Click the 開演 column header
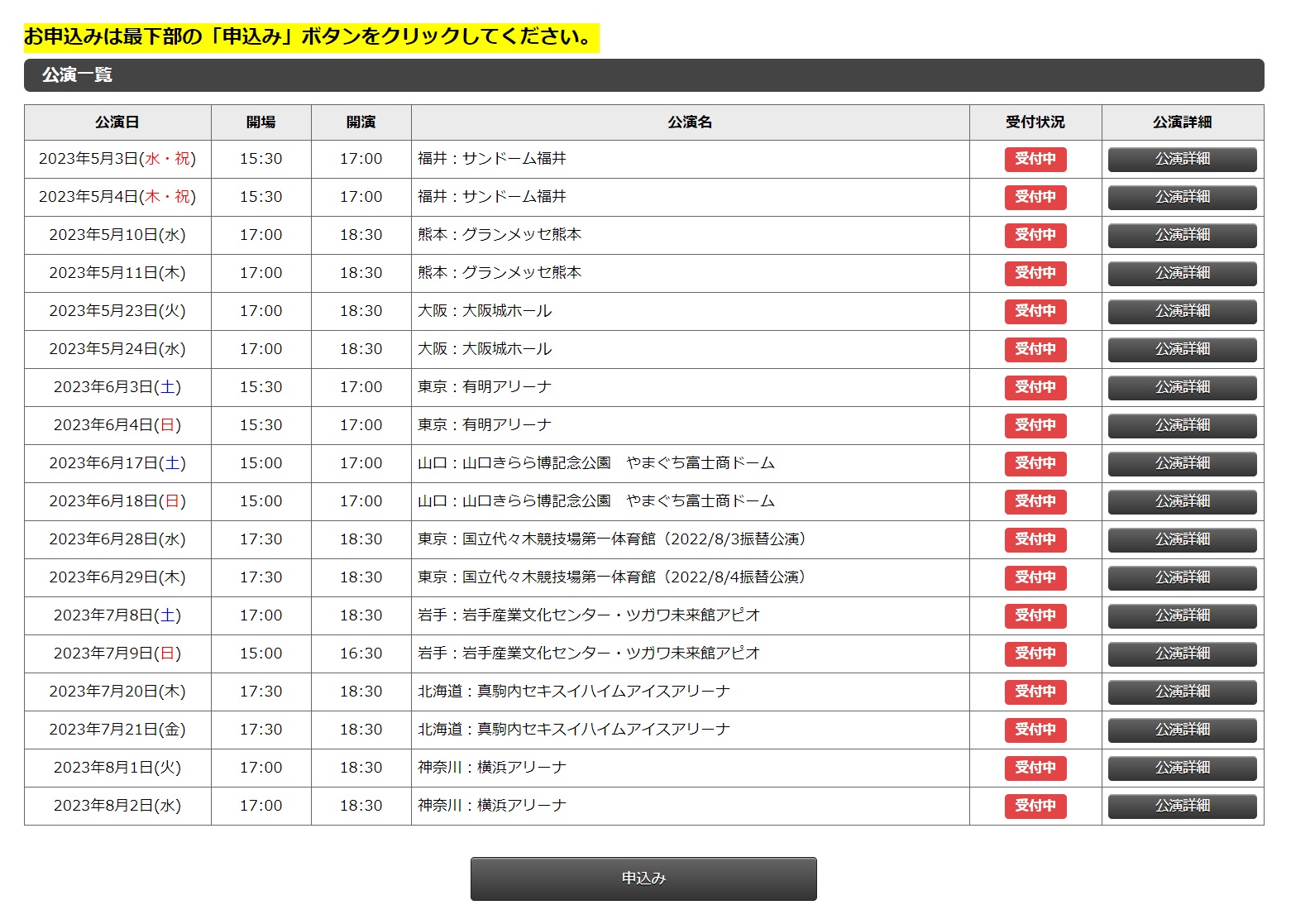This screenshot has width=1291, height=924. click(361, 122)
